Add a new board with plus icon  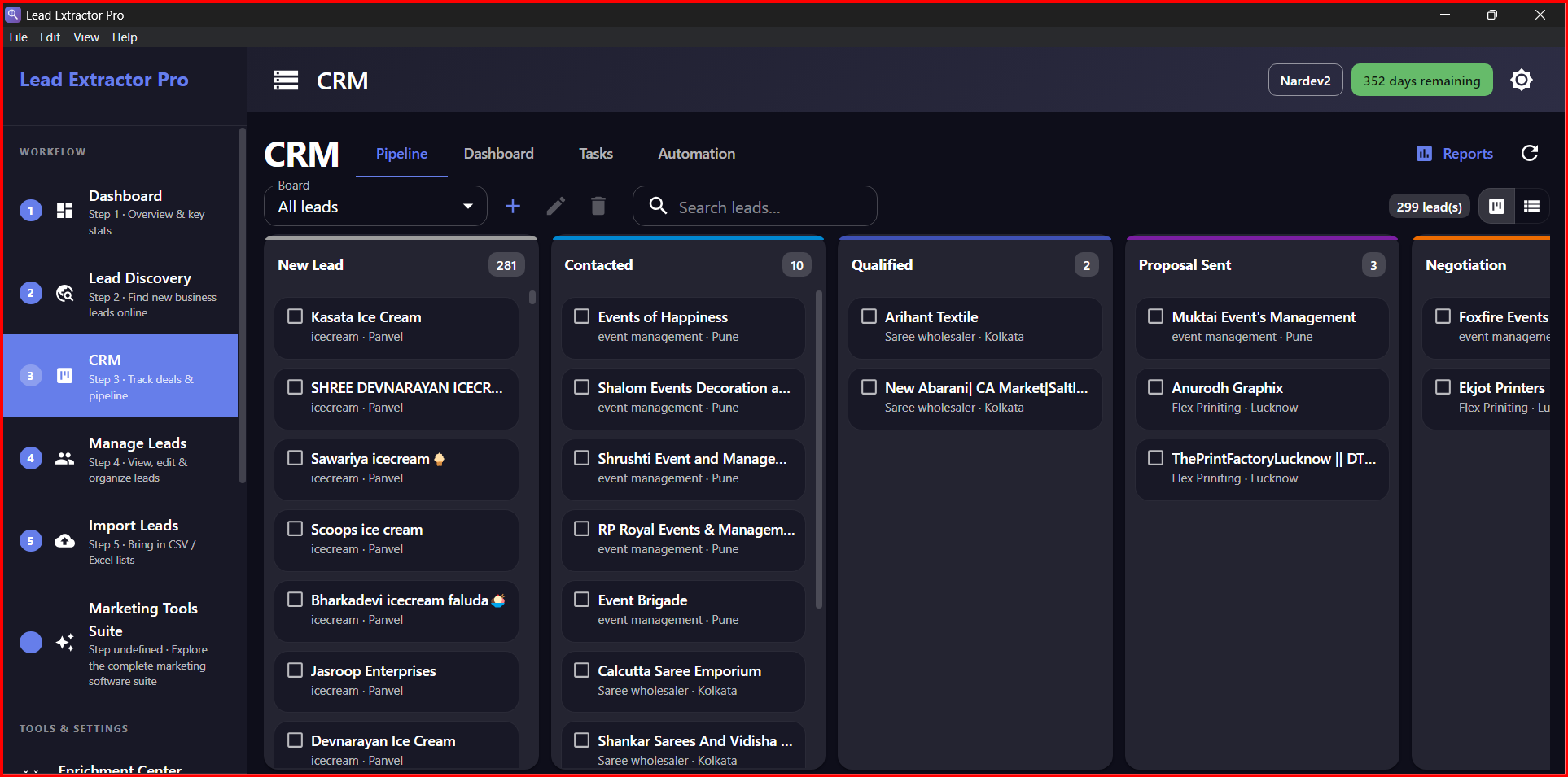513,207
